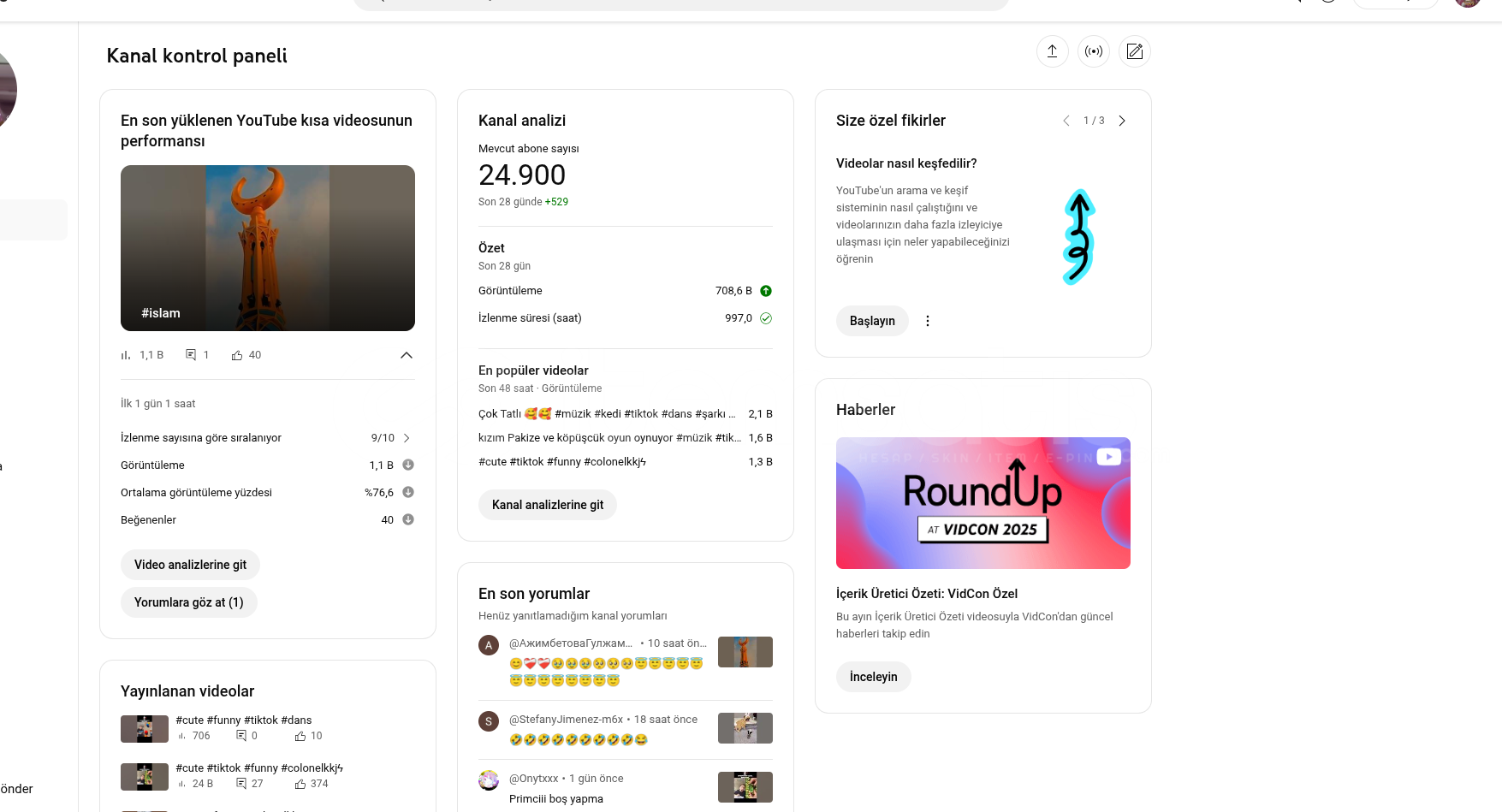Click the search box at top
Image resolution: width=1502 pixels, height=812 pixels.
680,4
